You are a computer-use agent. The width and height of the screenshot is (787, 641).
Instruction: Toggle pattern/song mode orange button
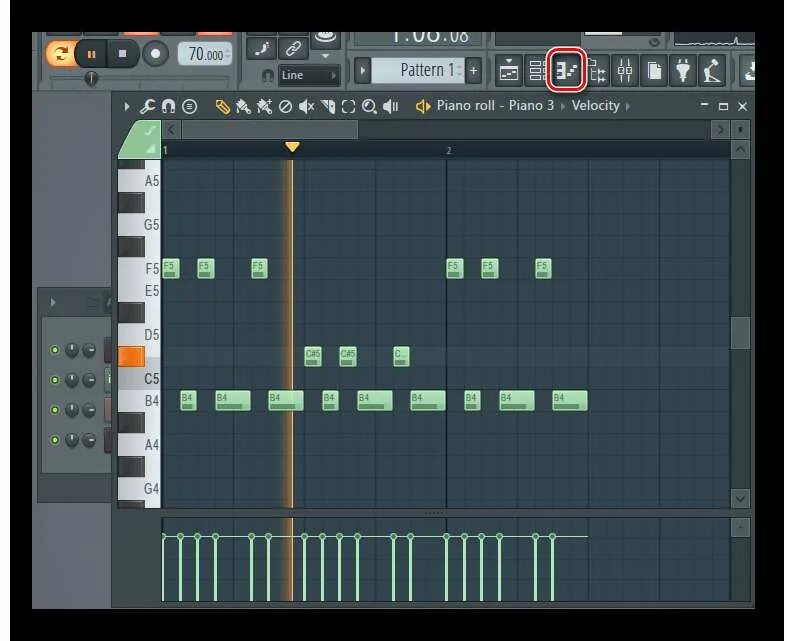pyautogui.click(x=60, y=53)
